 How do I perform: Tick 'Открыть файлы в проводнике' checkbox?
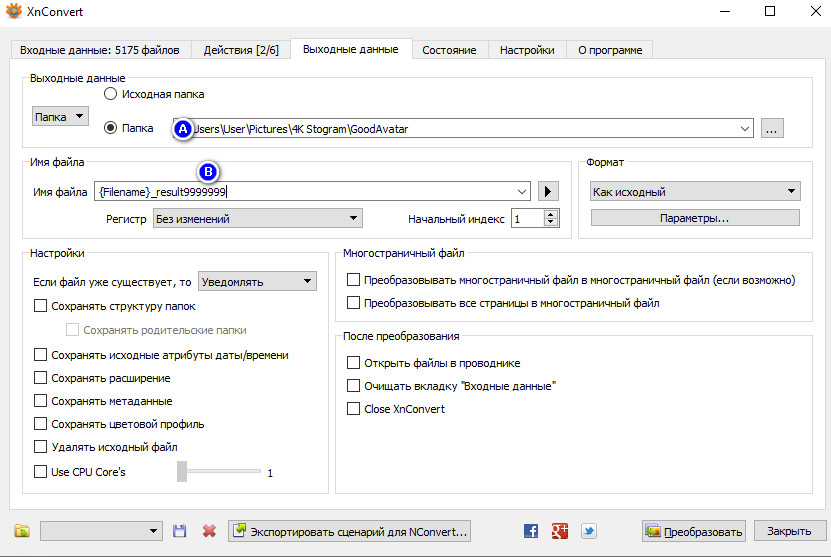(x=353, y=363)
